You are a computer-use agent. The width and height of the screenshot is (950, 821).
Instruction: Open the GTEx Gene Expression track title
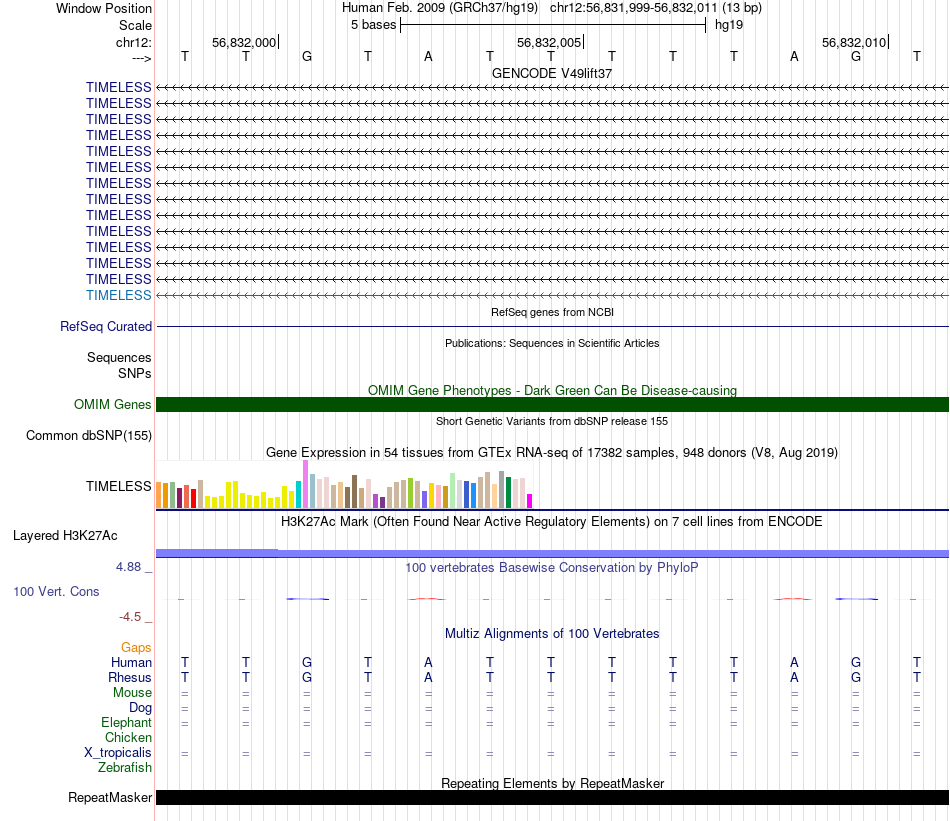[552, 453]
